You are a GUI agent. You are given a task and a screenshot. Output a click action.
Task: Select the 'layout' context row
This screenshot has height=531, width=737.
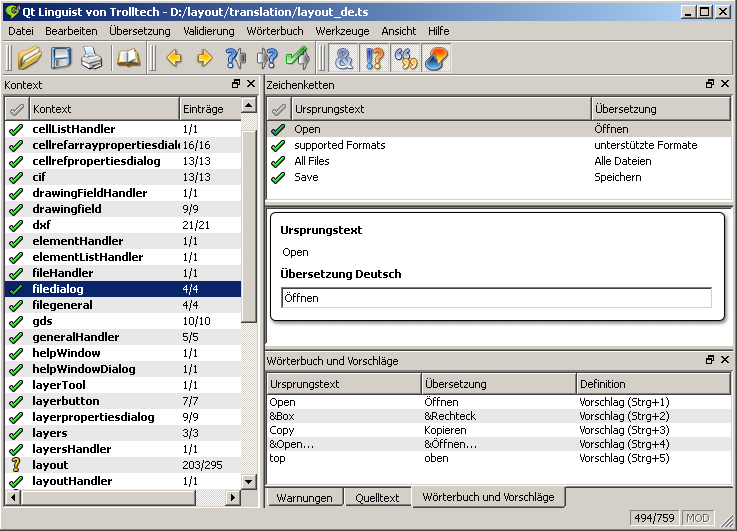coord(50,465)
